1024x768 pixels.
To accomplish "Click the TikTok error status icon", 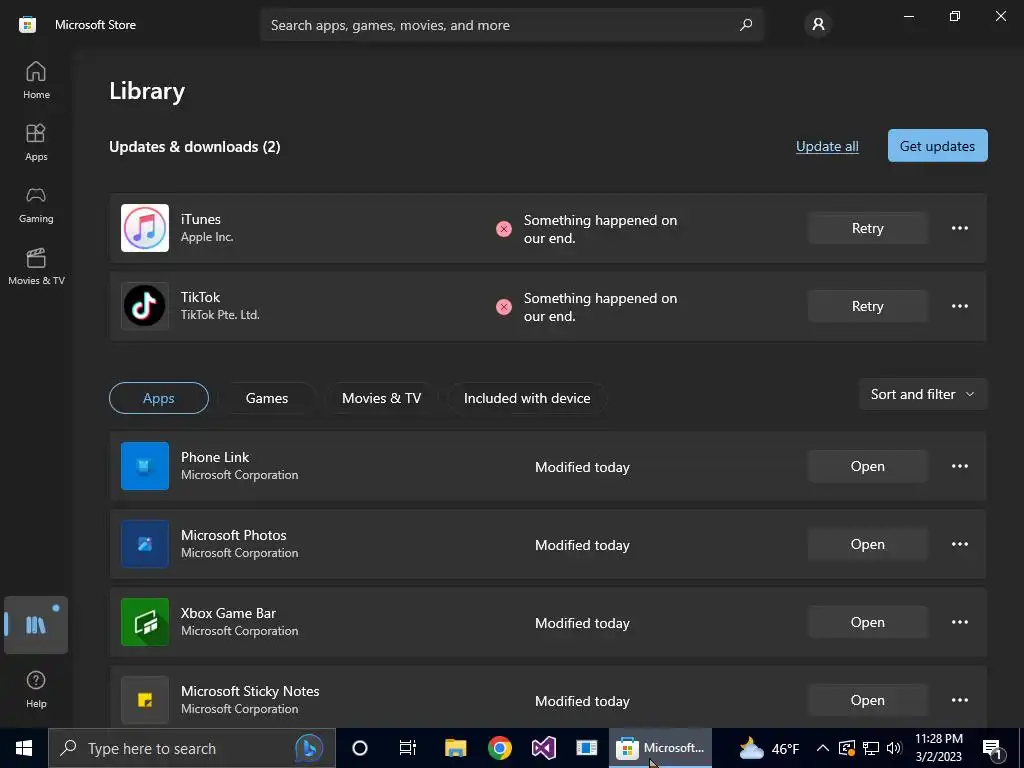I will [504, 307].
